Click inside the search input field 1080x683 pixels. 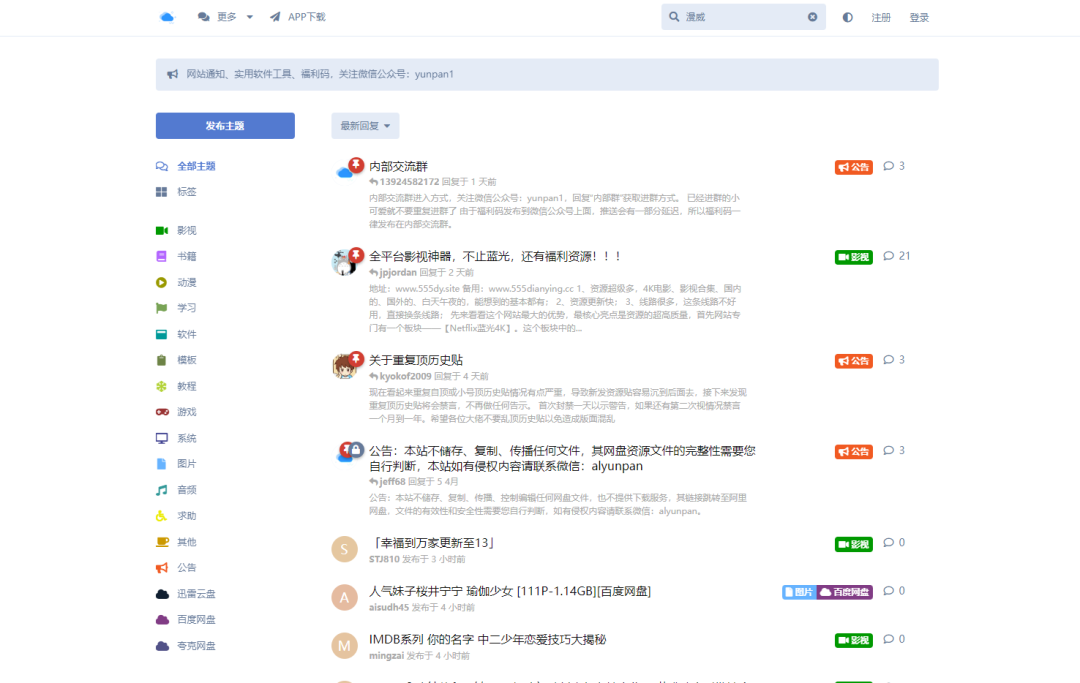pyautogui.click(x=740, y=16)
